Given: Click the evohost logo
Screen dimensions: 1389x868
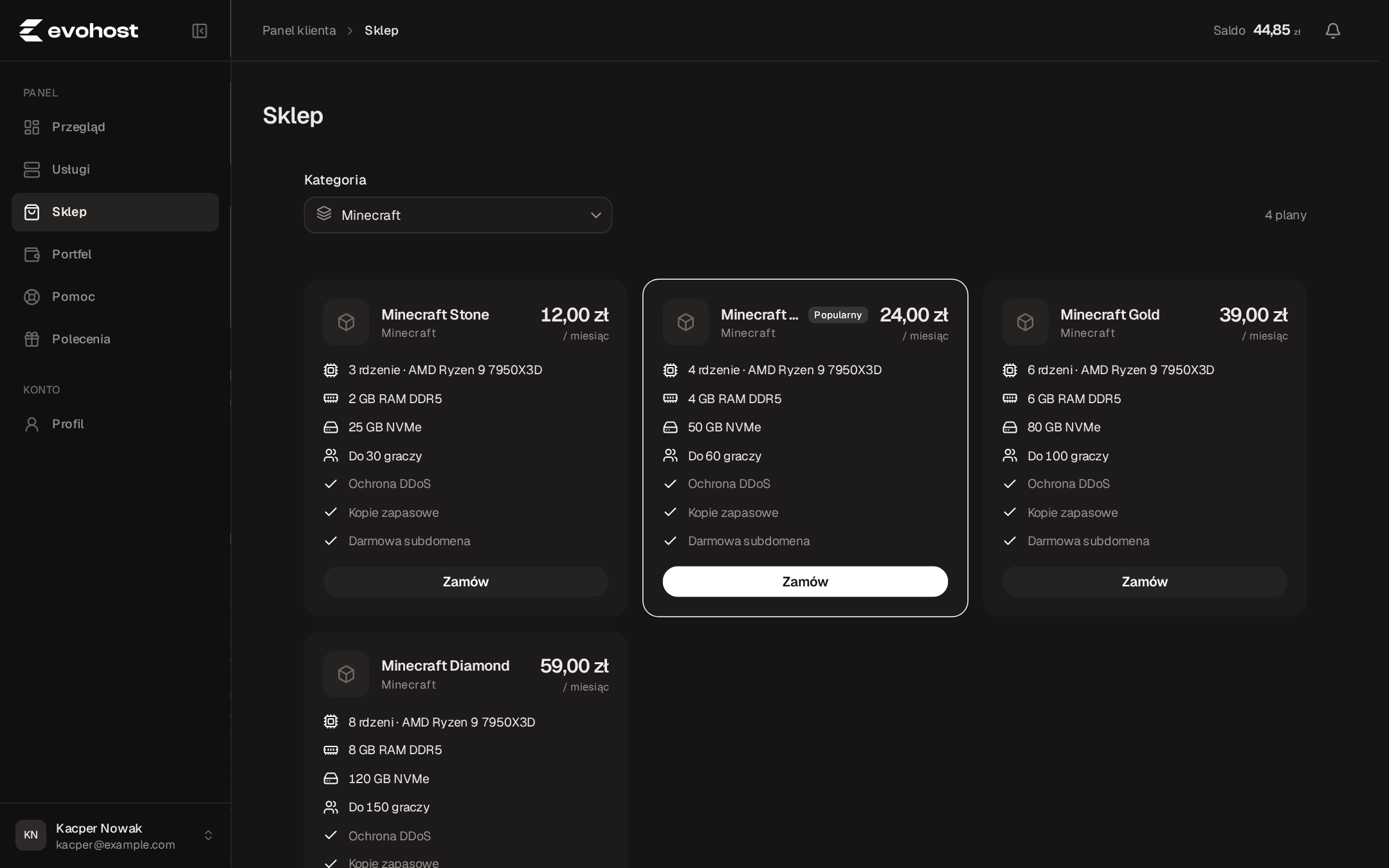Looking at the screenshot, I should pyautogui.click(x=78, y=30).
